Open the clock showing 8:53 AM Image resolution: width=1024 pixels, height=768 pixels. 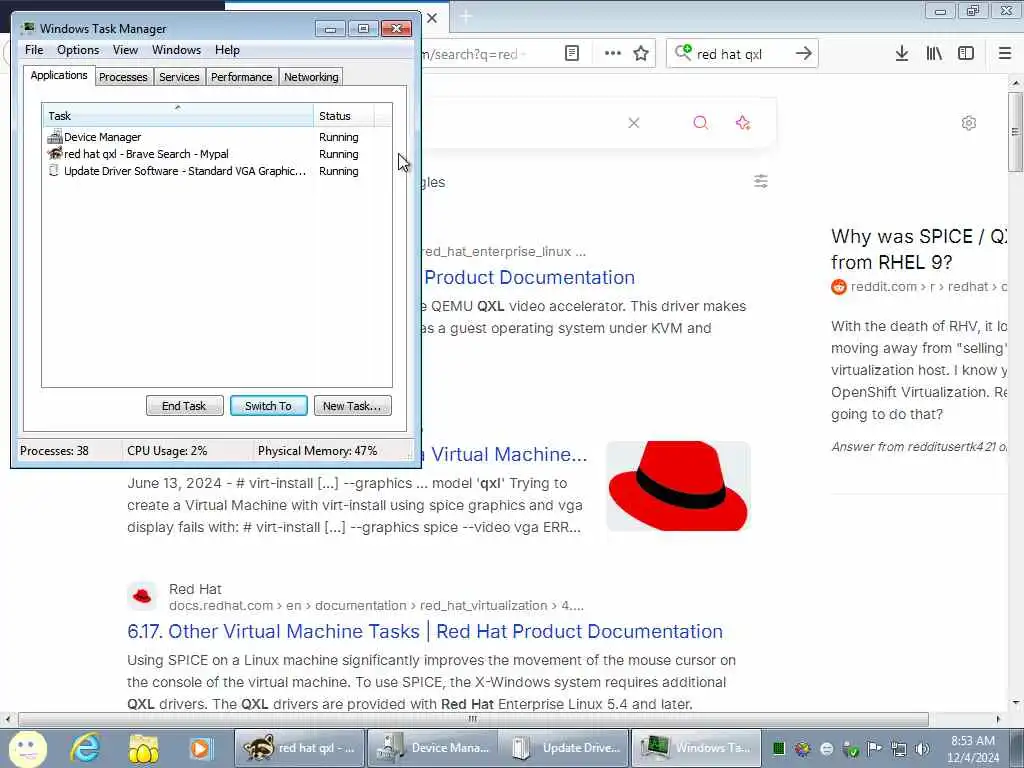(973, 749)
